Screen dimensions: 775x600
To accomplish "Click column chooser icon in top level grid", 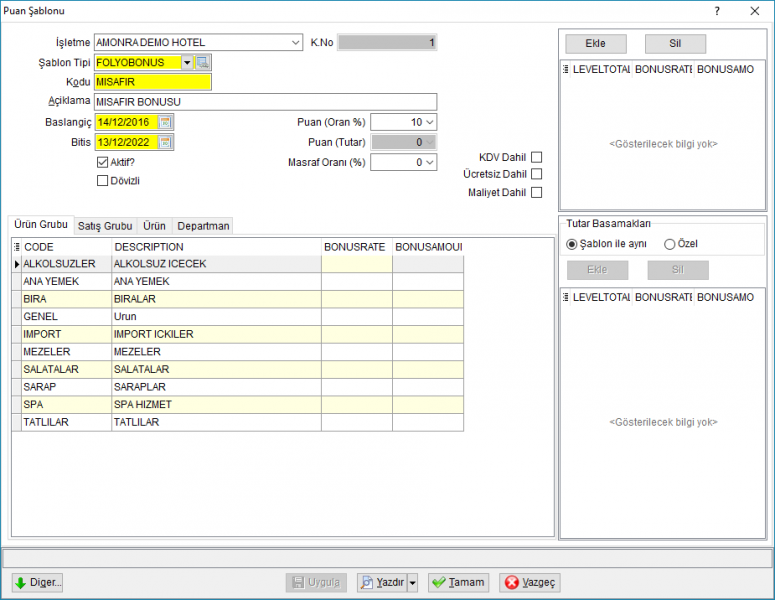I will [x=565, y=69].
